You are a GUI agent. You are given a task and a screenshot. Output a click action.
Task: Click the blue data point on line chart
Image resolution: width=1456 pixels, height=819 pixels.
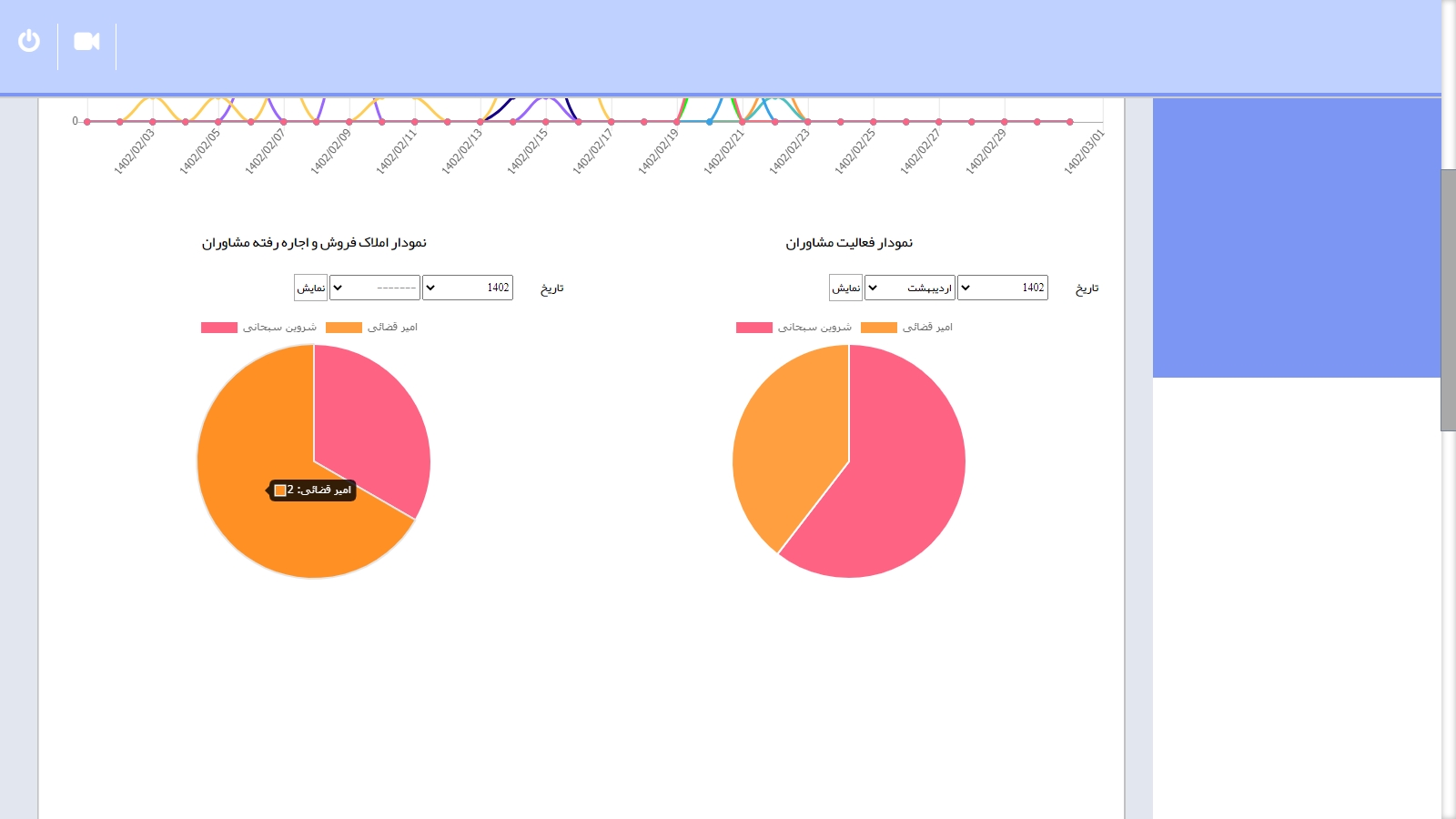coord(710,121)
